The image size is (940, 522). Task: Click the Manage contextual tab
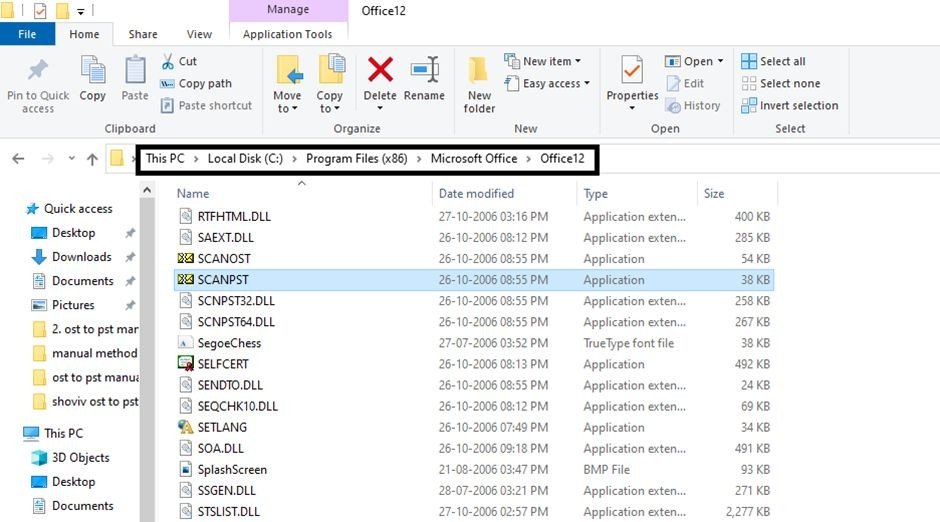(288, 10)
